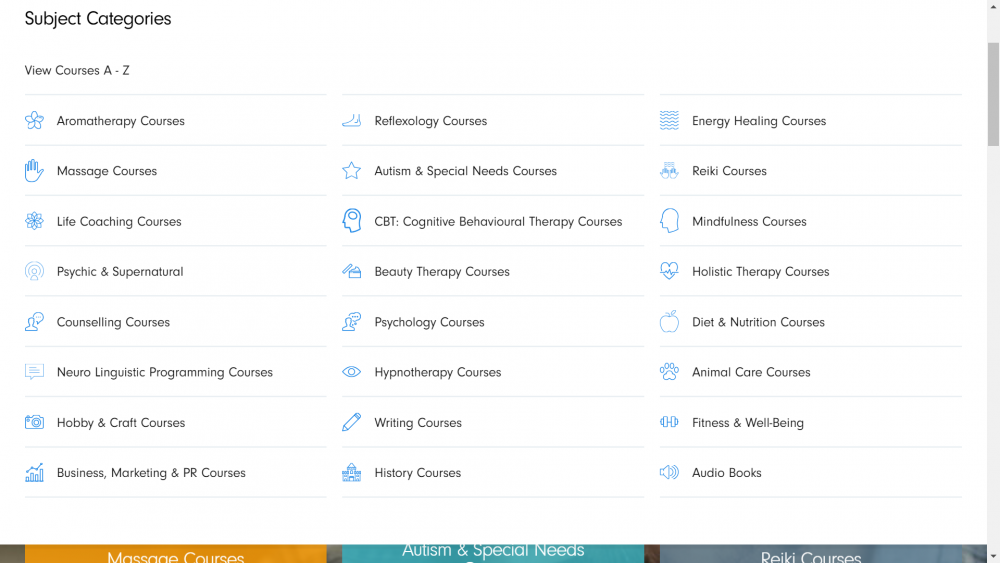Go to Diet & Nutrition Courses link
The image size is (1000, 563).
(758, 322)
